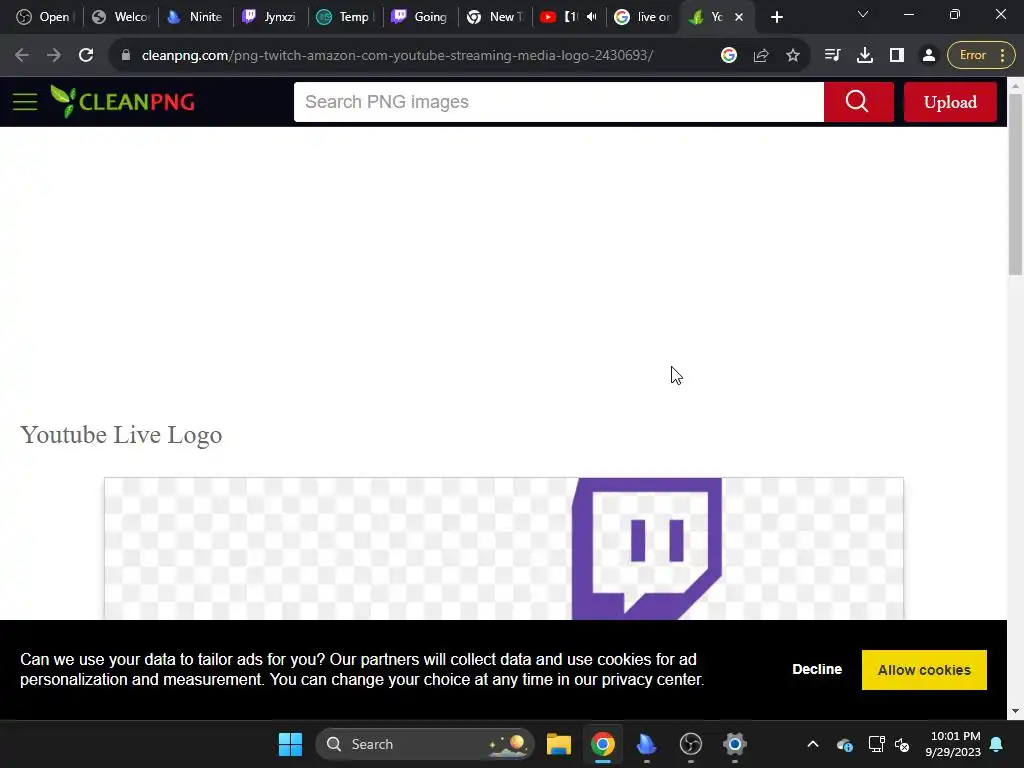Click the taskbar Search box
The width and height of the screenshot is (1024, 768).
pyautogui.click(x=425, y=744)
